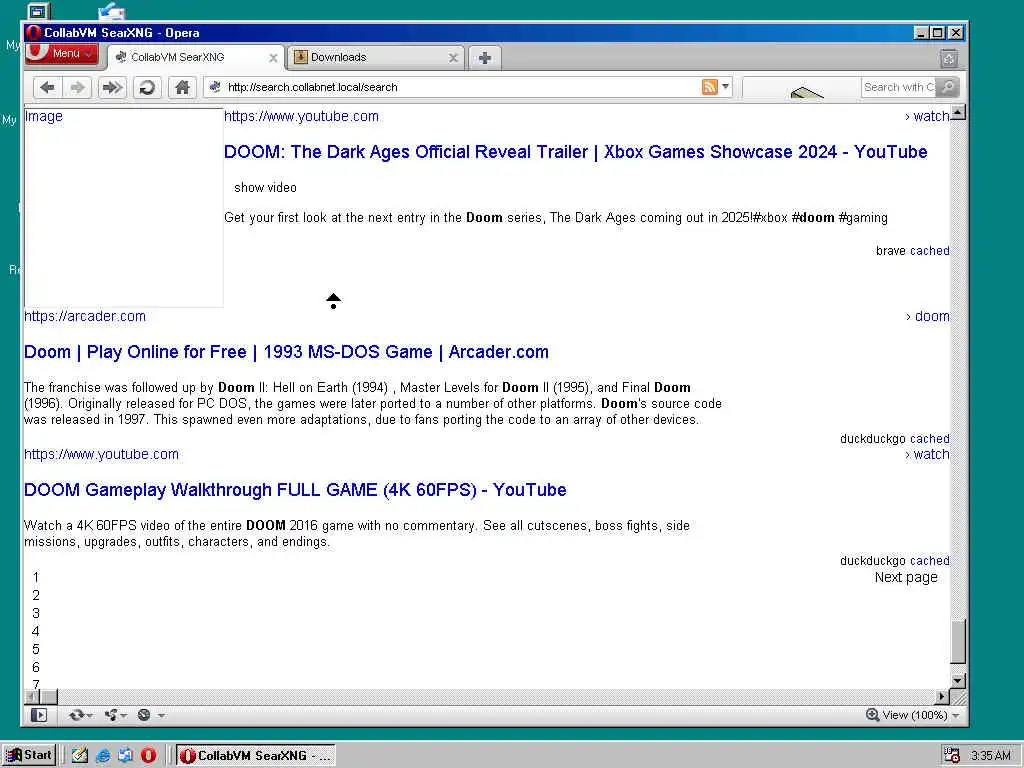The width and height of the screenshot is (1024, 768).
Task: Open DOOM: The Dark Ages trailer link
Action: pos(575,152)
